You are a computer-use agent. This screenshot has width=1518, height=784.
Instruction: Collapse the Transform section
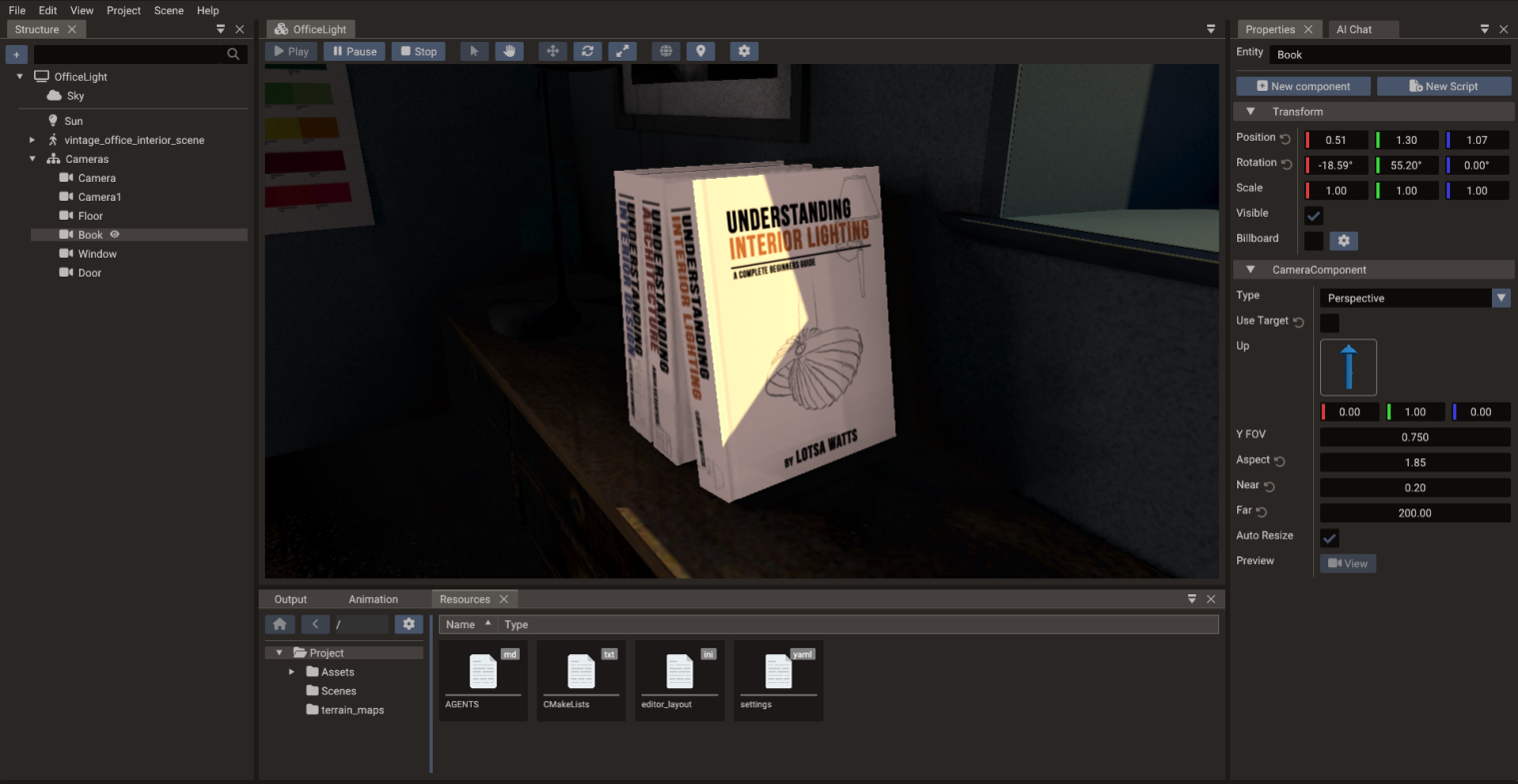(1250, 112)
